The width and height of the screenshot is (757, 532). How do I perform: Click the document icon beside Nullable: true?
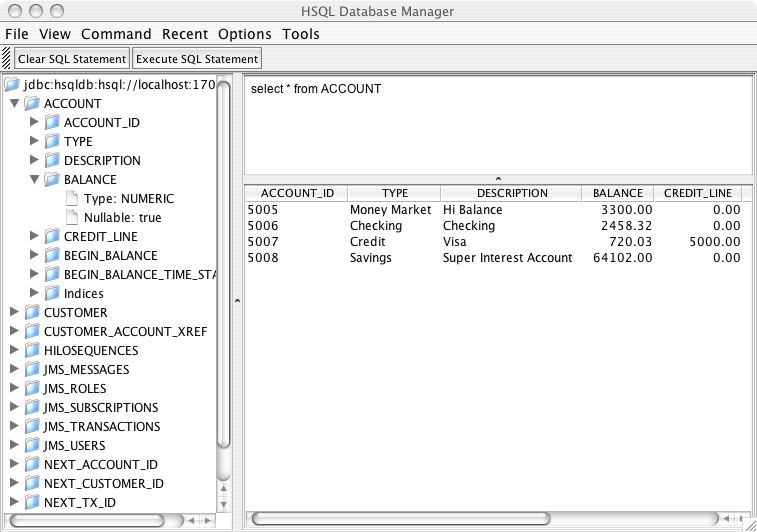[x=72, y=217]
